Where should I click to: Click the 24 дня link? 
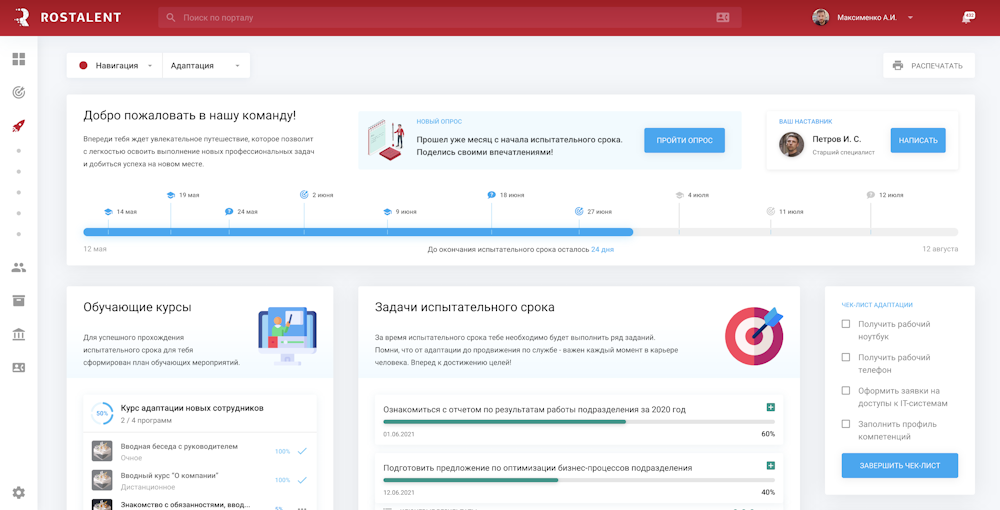tap(602, 249)
